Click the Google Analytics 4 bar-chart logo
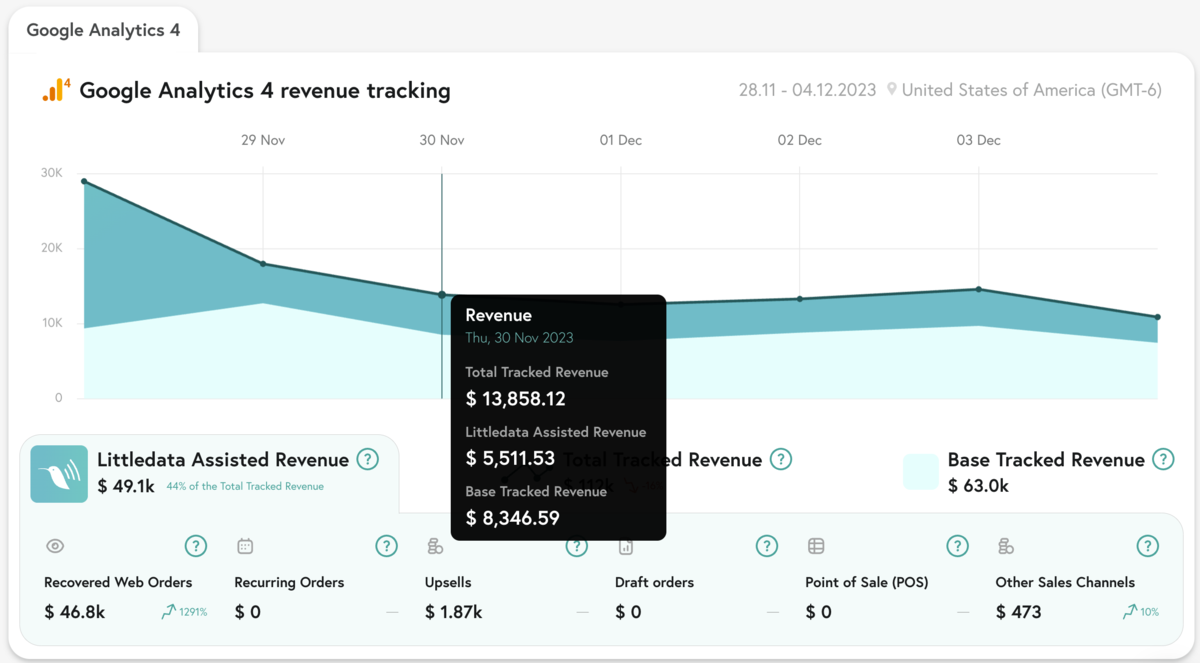The image size is (1200, 663). [x=56, y=90]
